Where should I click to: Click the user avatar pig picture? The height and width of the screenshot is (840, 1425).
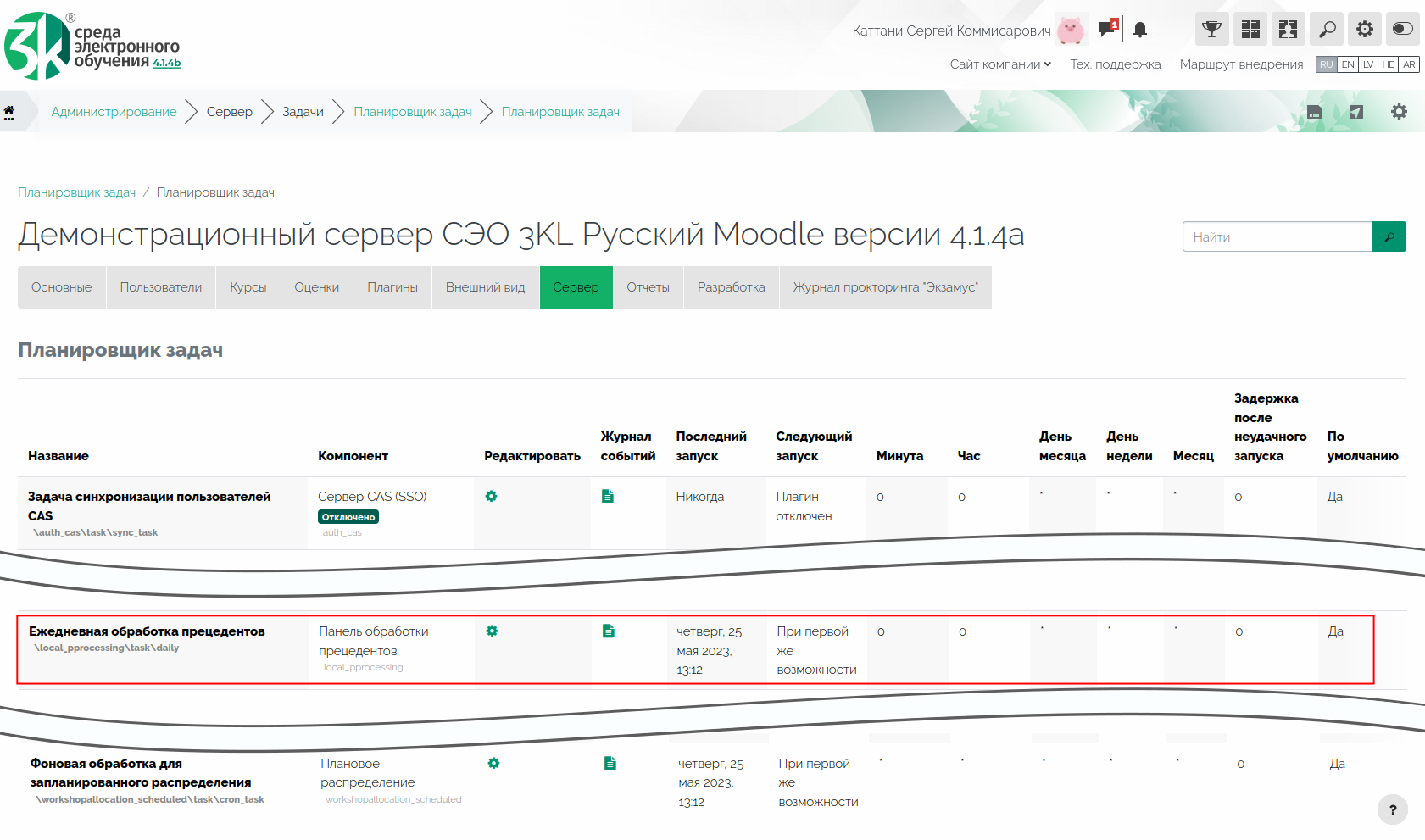pyautogui.click(x=1072, y=31)
